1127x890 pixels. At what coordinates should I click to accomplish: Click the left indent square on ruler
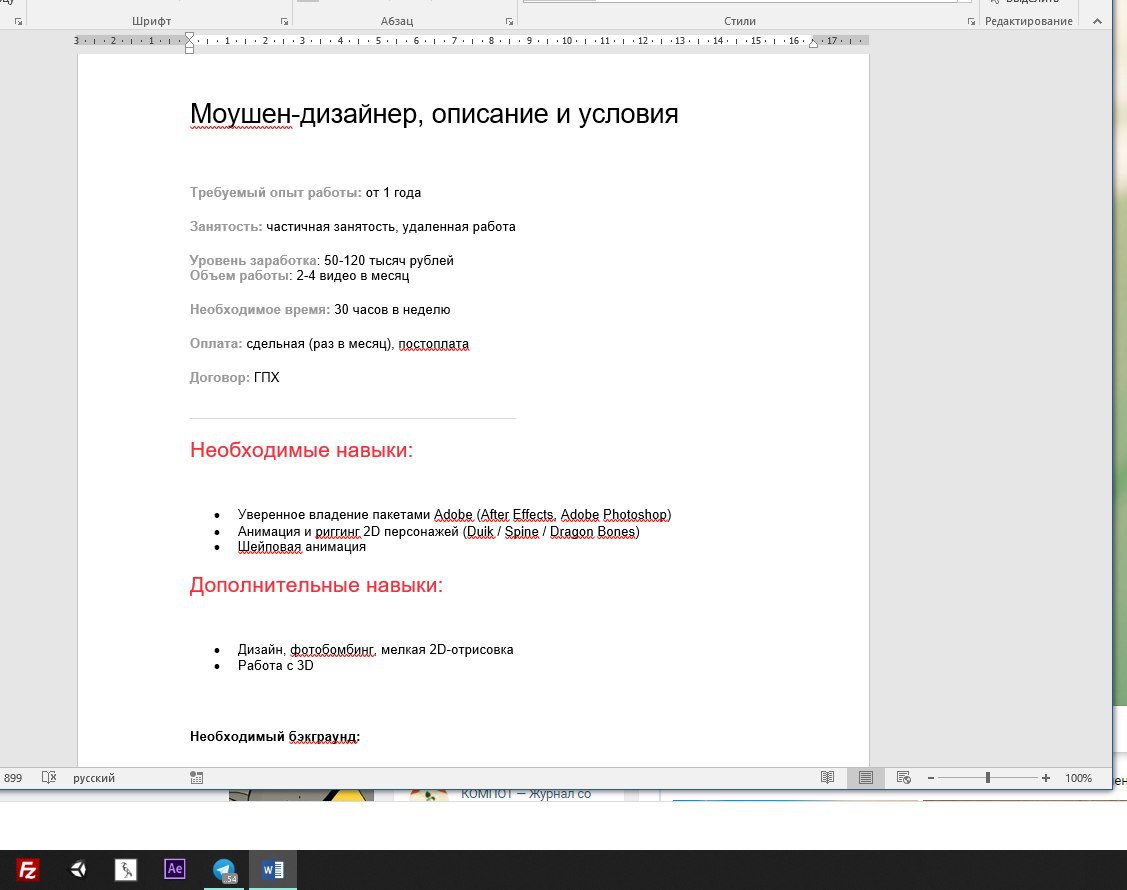[189, 50]
